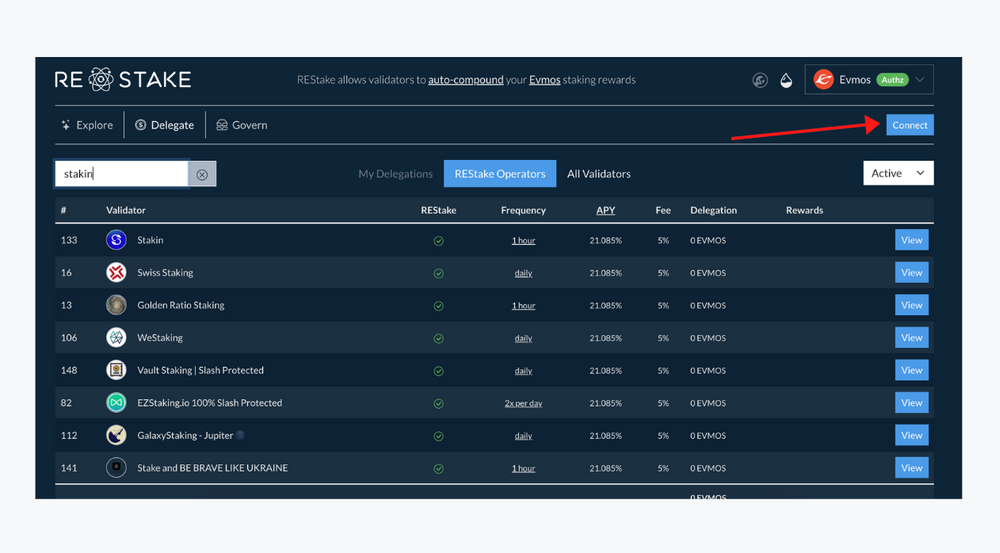
Task: Open the Govern navigation tab
Action: pyautogui.click(x=241, y=125)
